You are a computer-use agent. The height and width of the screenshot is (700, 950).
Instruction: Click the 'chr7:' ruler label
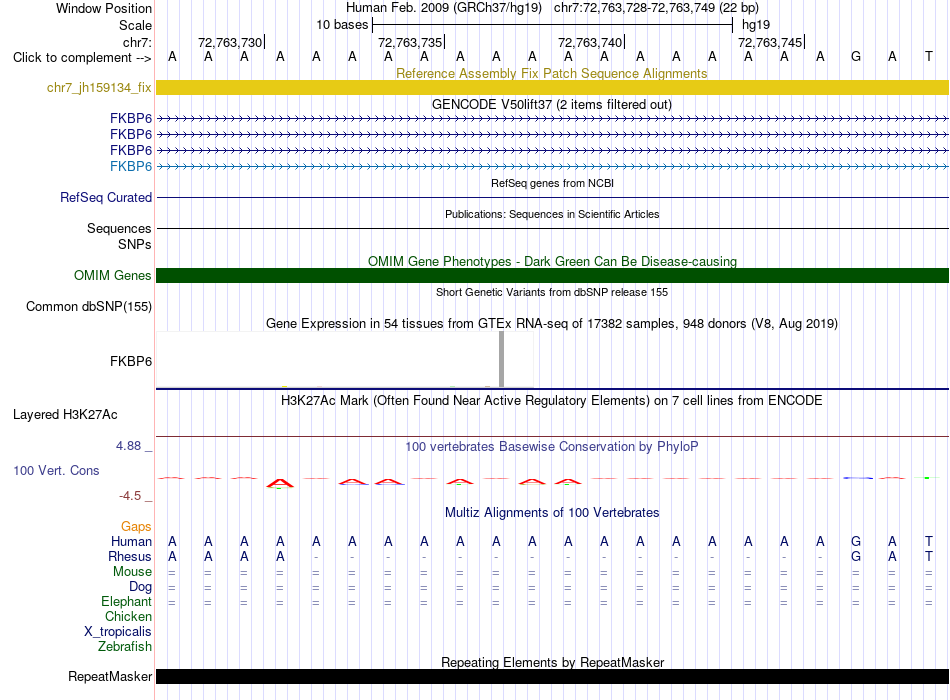[137, 42]
